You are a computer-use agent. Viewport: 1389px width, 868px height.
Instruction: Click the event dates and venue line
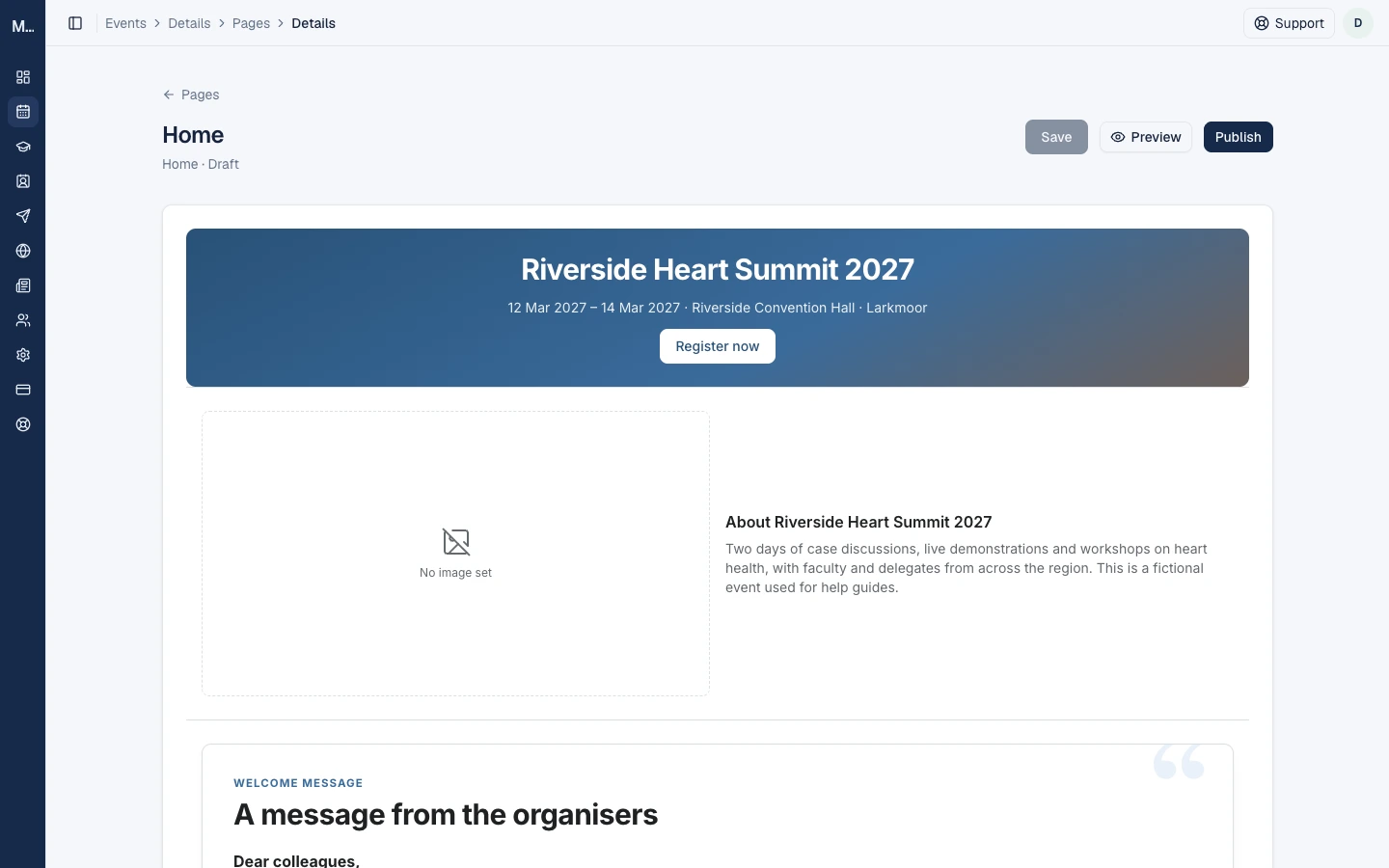coord(718,308)
